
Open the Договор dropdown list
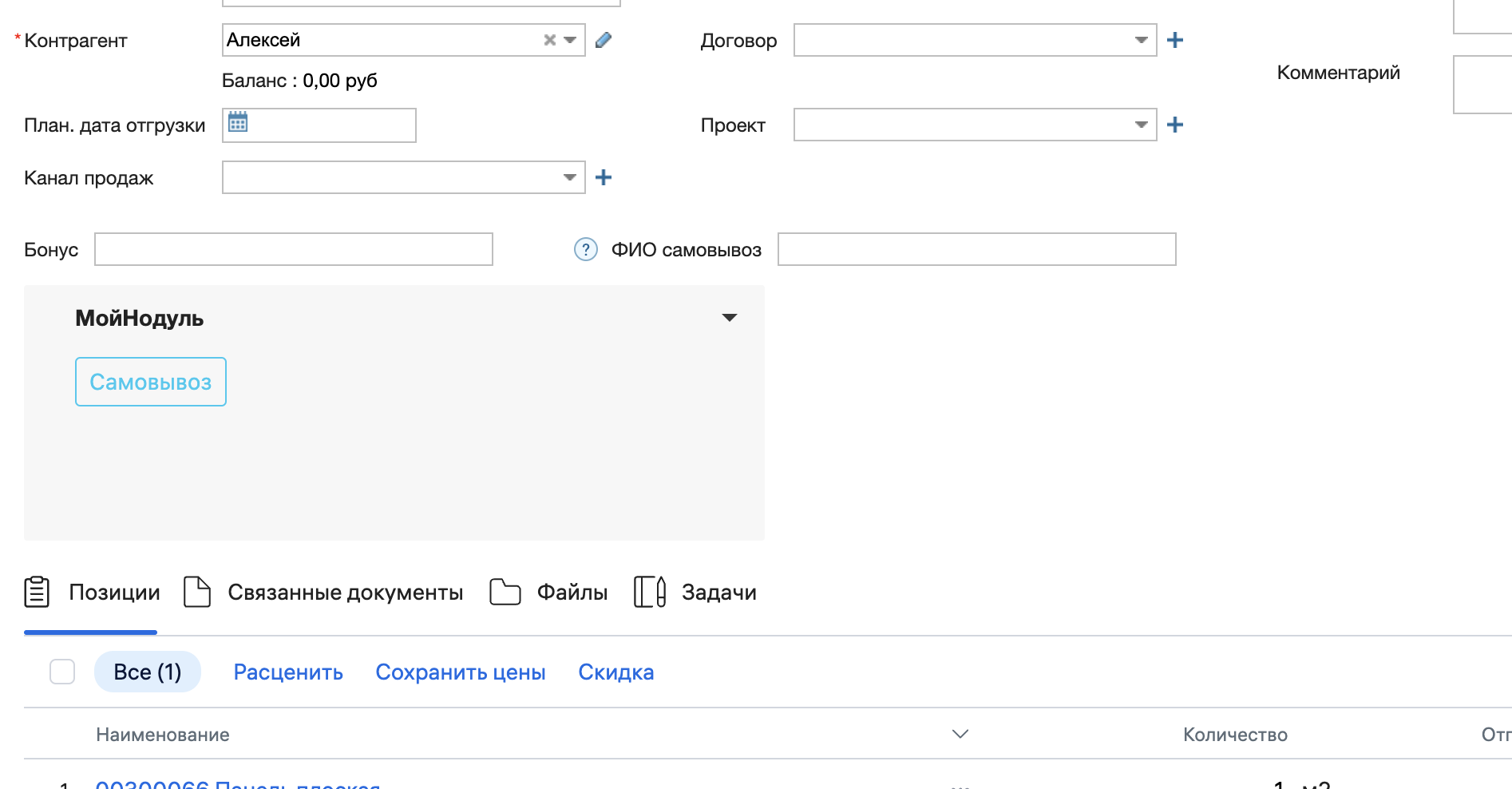(x=1141, y=40)
